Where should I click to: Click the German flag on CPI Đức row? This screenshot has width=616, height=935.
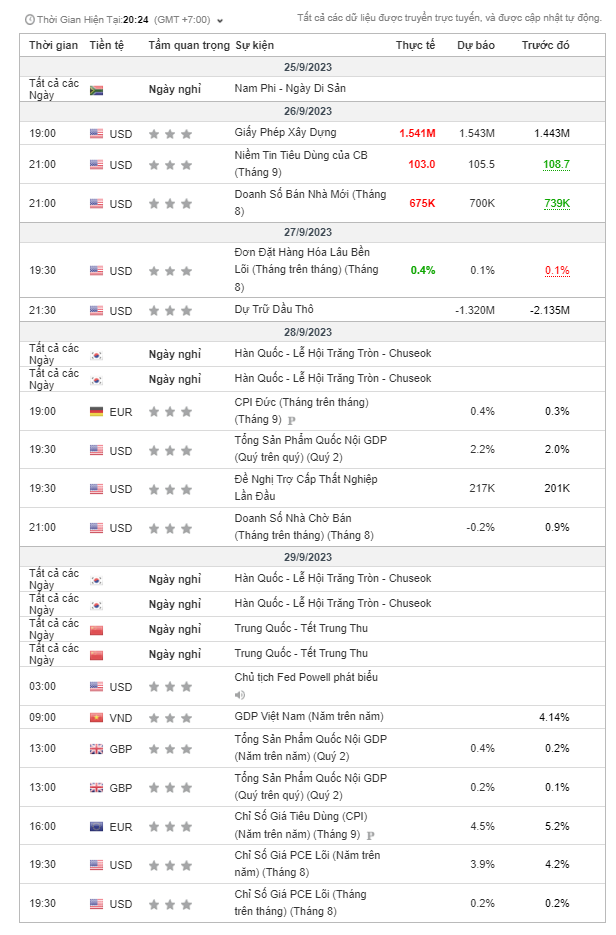[96, 411]
